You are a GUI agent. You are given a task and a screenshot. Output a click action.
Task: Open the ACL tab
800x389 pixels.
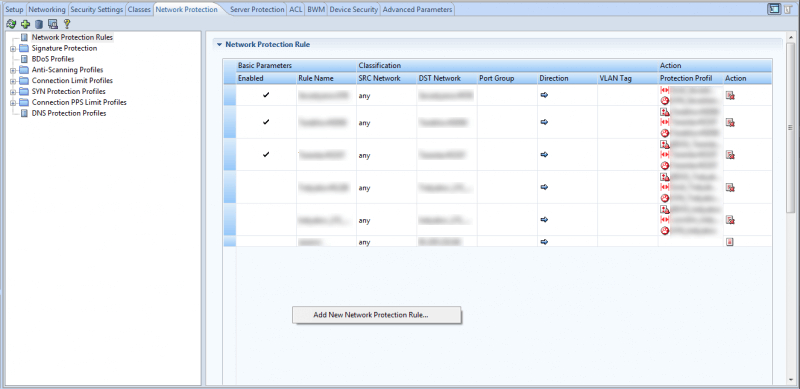click(295, 10)
